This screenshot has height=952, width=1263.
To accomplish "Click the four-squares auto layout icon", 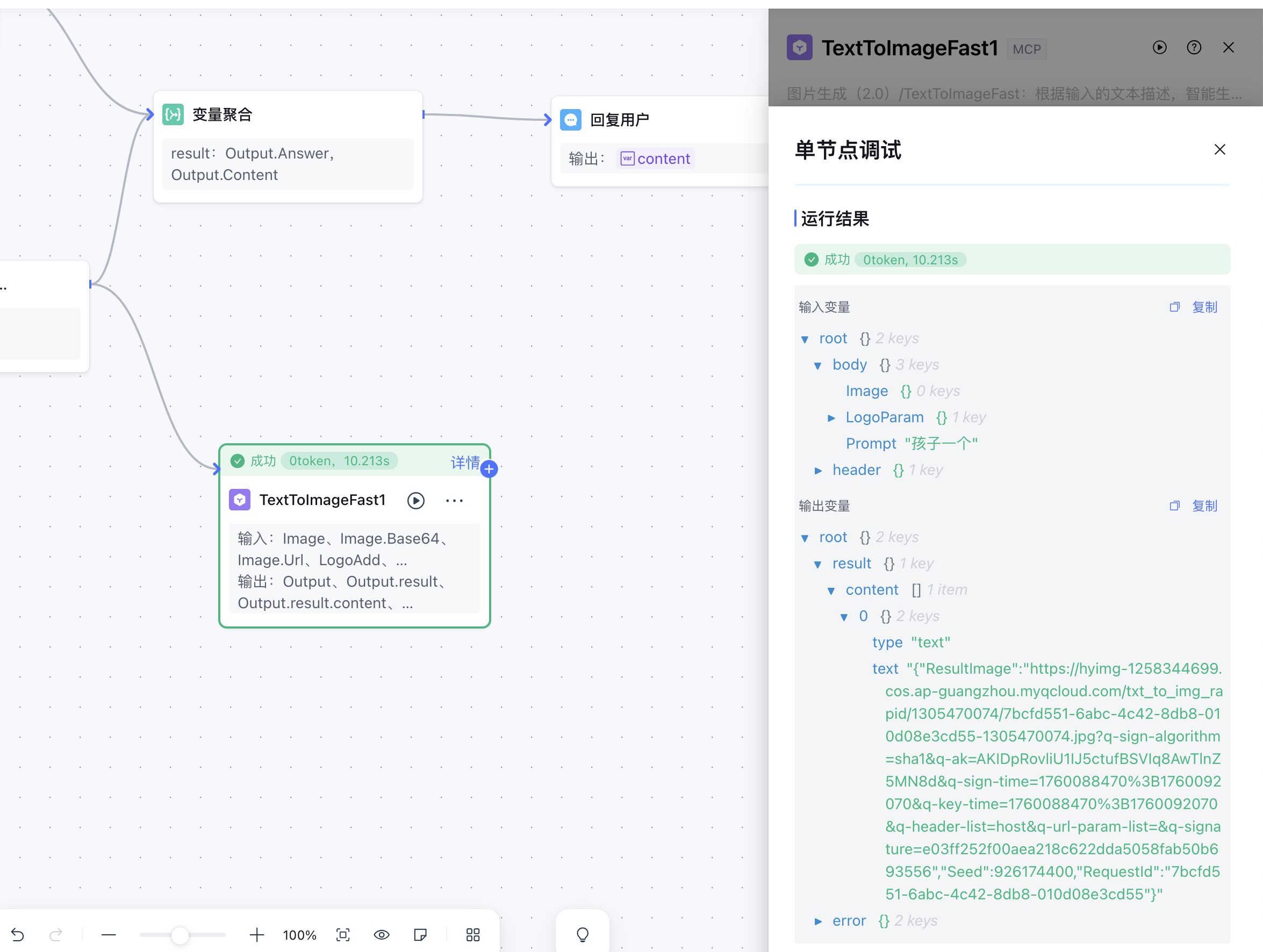I will [473, 934].
